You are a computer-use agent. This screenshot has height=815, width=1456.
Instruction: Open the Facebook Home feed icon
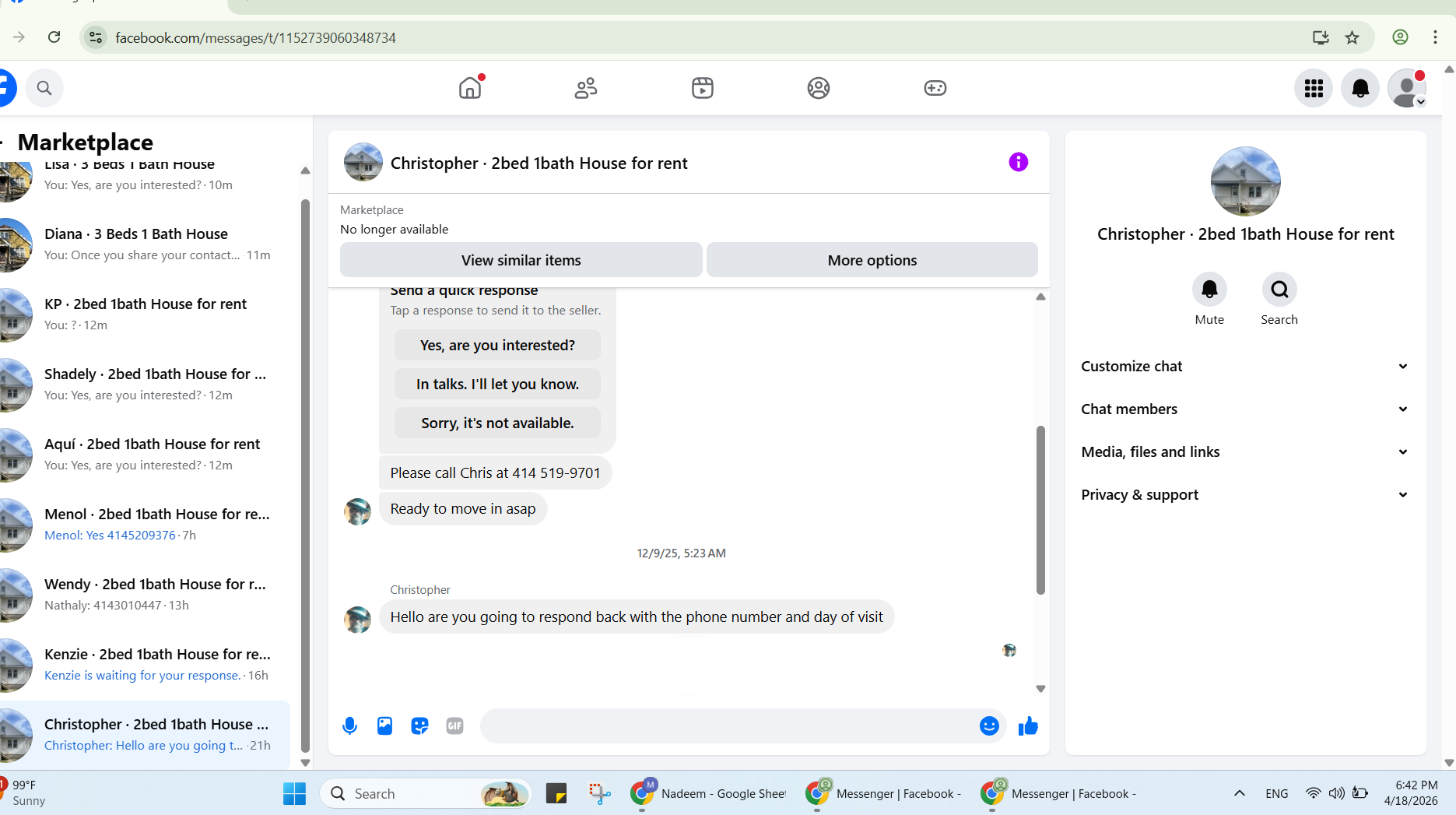pyautogui.click(x=470, y=88)
